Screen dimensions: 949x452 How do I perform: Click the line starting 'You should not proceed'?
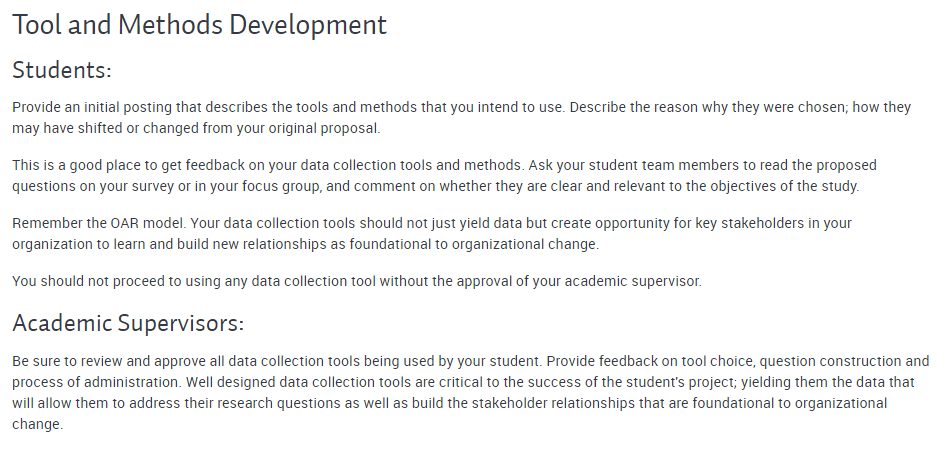[356, 281]
